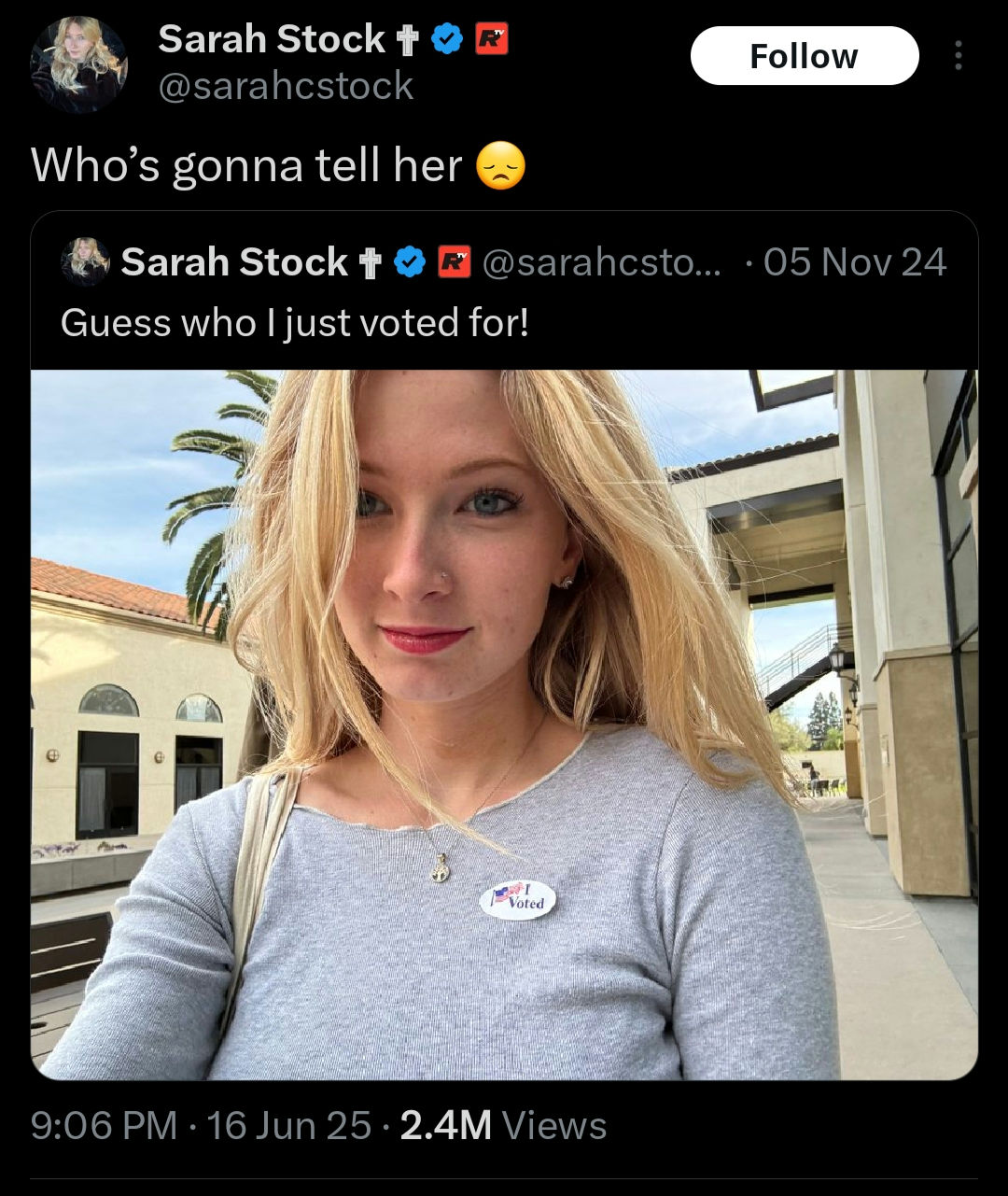Open the selfie photo in quoted tweet
The width and height of the screenshot is (1008, 1196).
pyautogui.click(x=504, y=725)
